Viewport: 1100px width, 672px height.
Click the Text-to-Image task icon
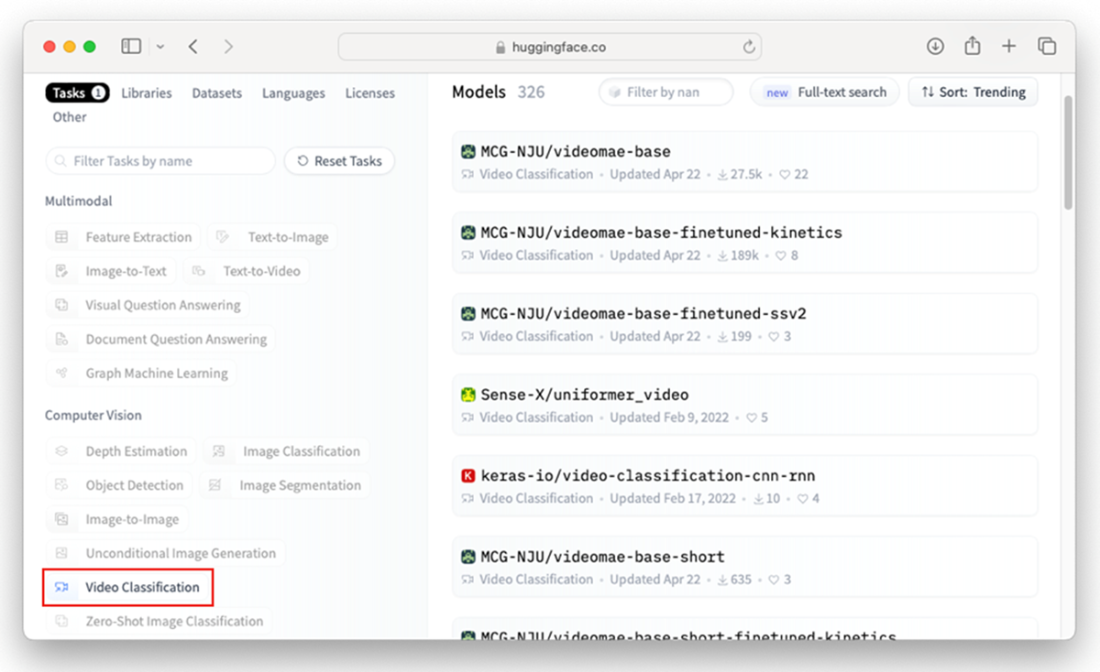coord(222,237)
